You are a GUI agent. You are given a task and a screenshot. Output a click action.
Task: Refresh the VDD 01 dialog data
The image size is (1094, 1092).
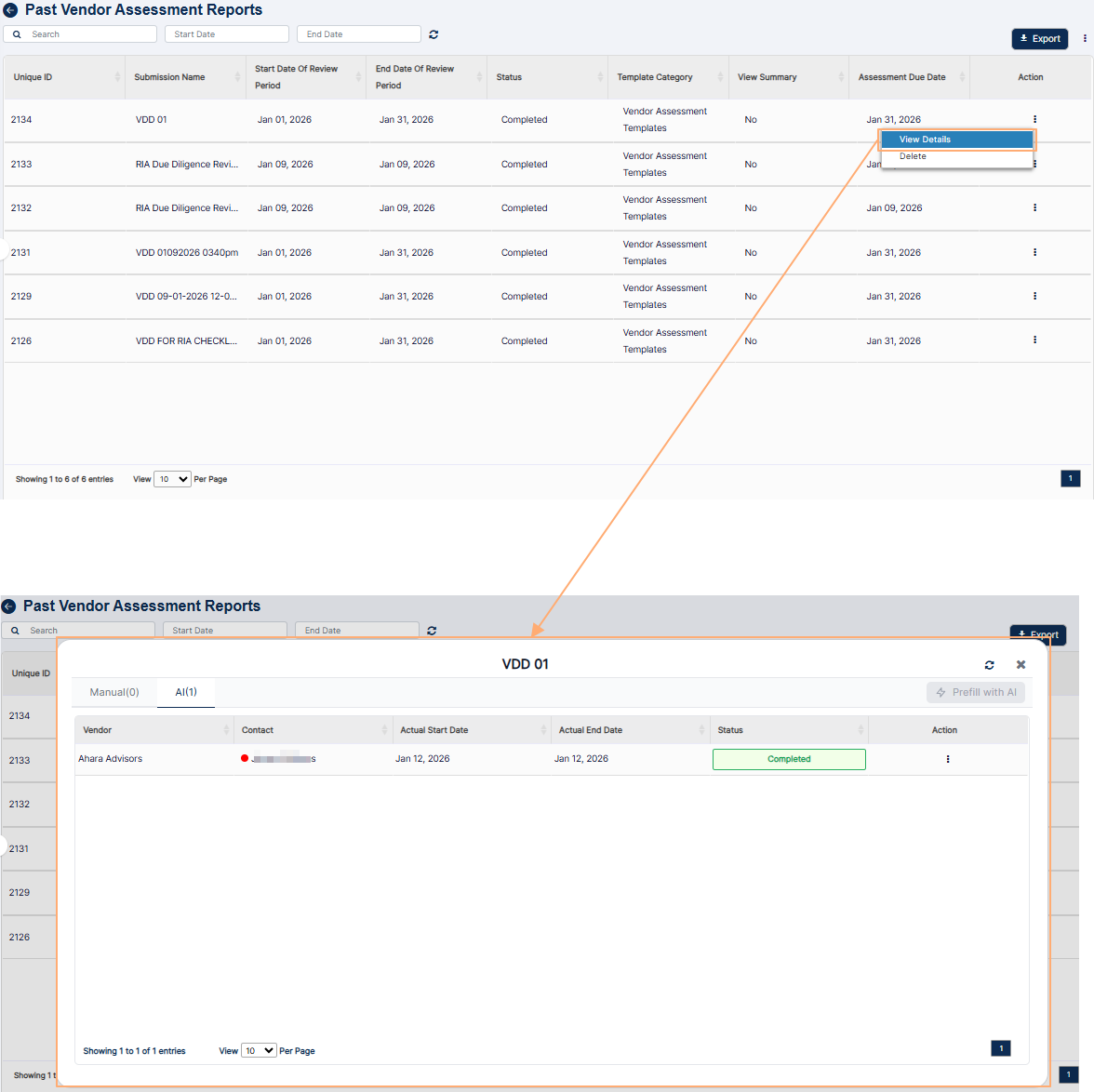pyautogui.click(x=989, y=664)
